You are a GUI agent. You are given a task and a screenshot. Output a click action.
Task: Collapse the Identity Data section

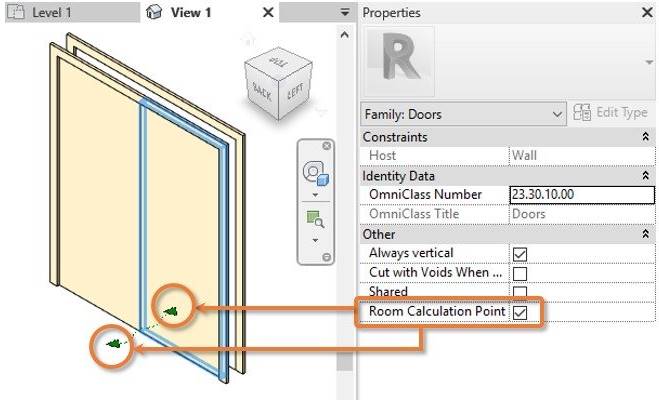pyautogui.click(x=646, y=176)
